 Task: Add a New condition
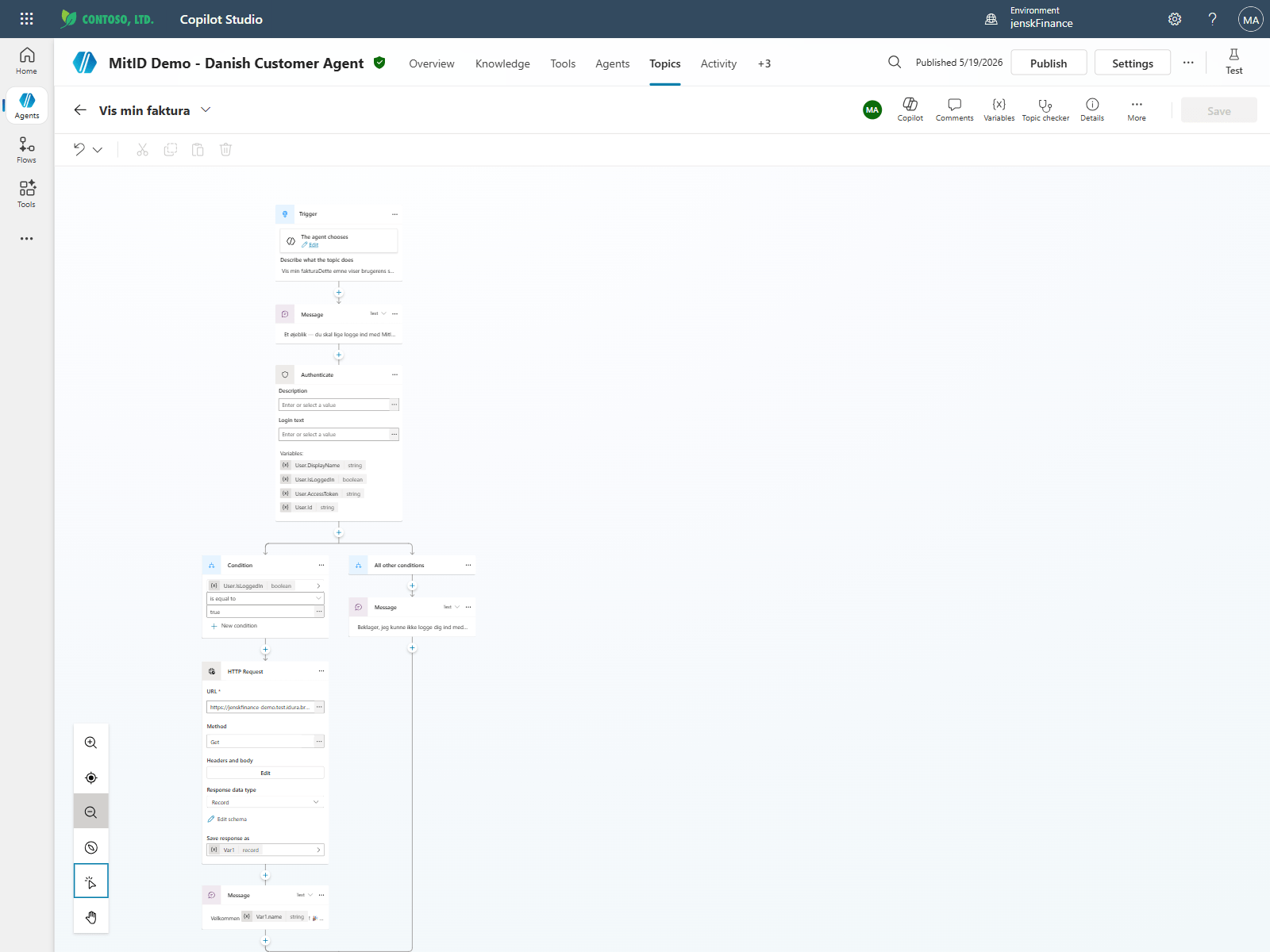click(x=234, y=626)
